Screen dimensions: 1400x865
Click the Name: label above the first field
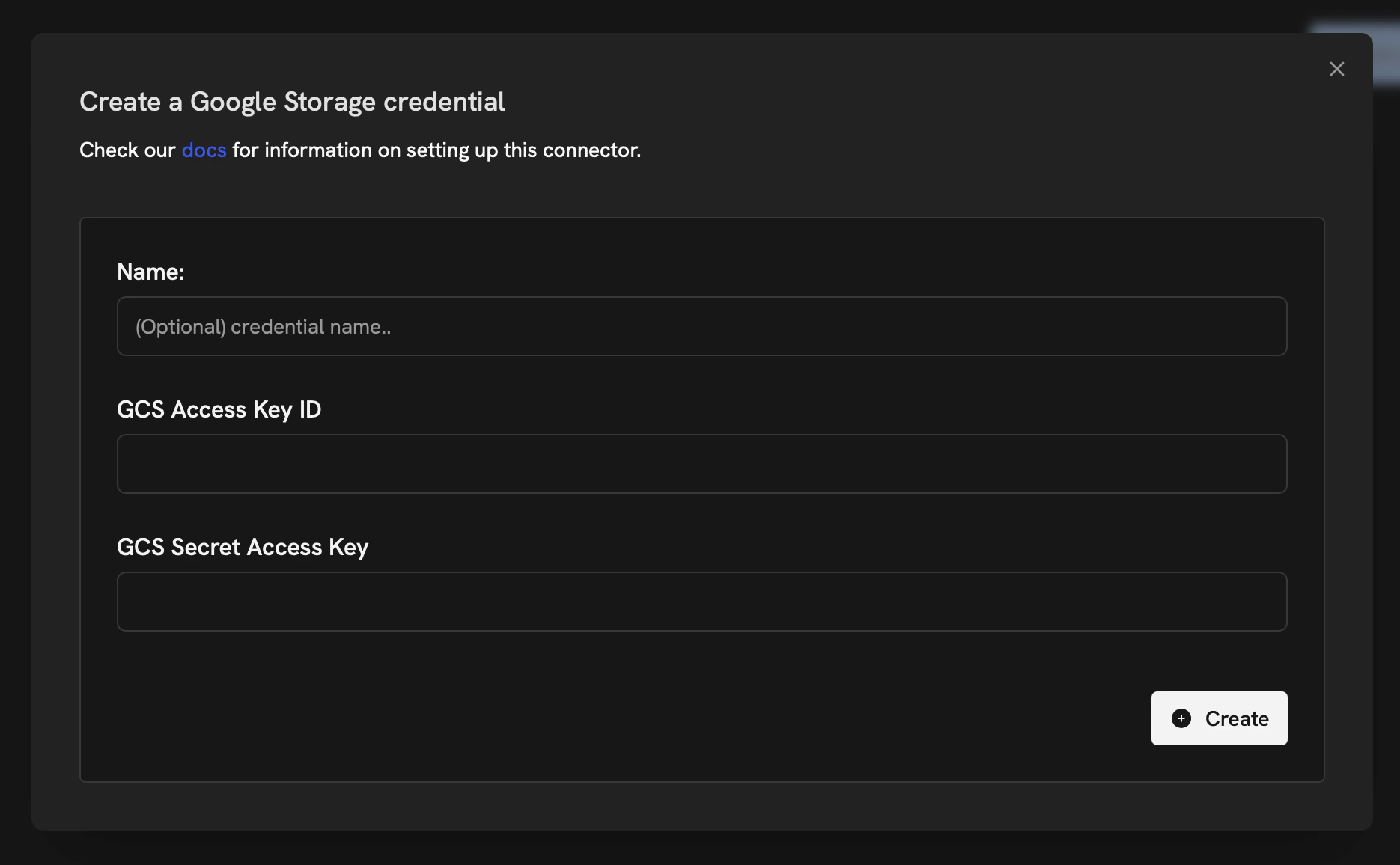point(150,271)
